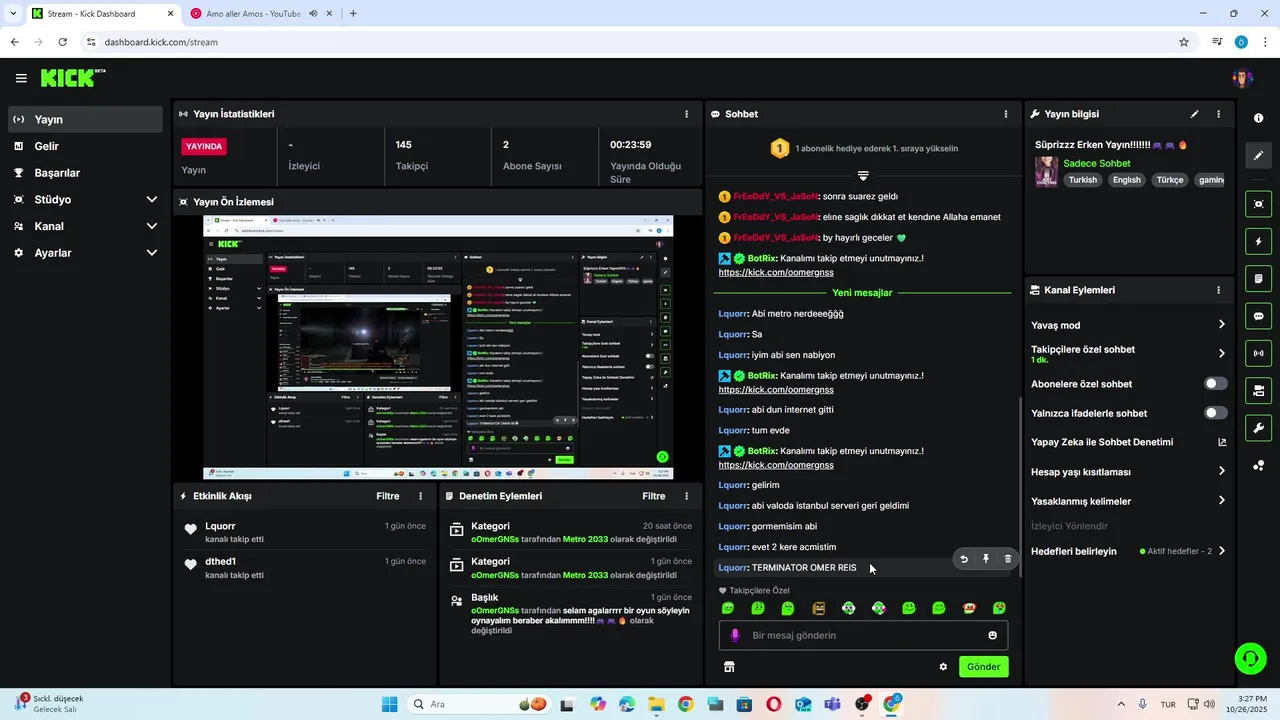Switch to the Stream - Kick Dashboard tab
The height and width of the screenshot is (720, 1280).
(x=102, y=14)
